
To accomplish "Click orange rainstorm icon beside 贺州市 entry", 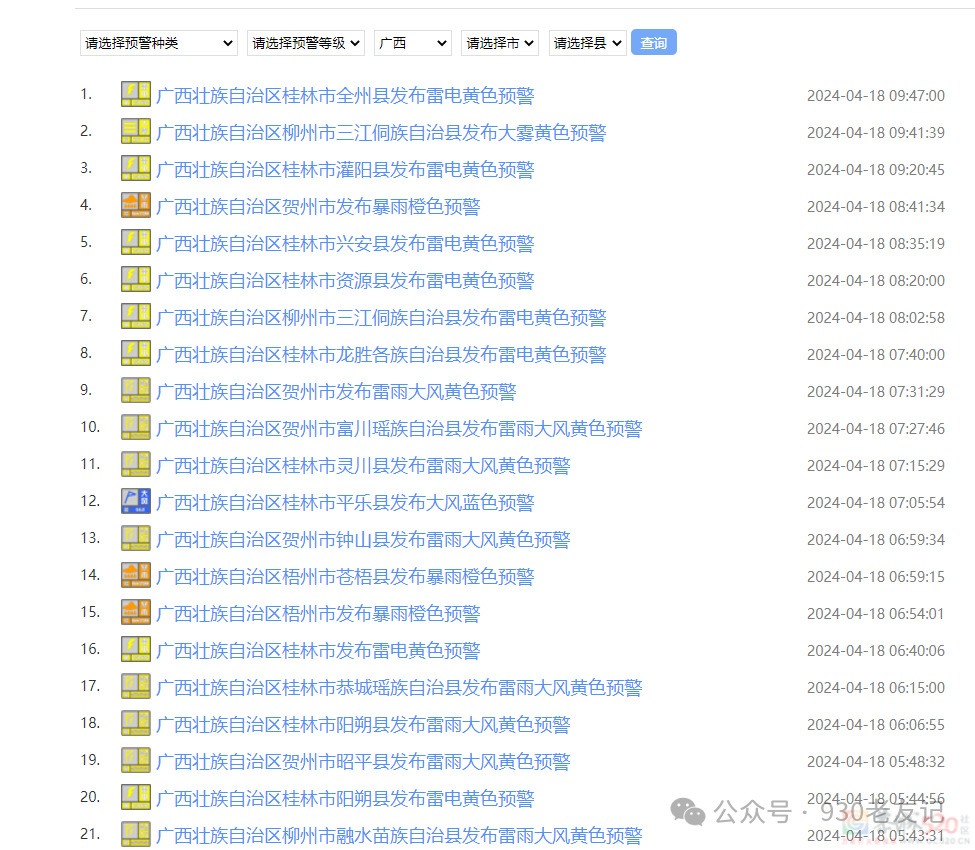I will tap(135, 206).
